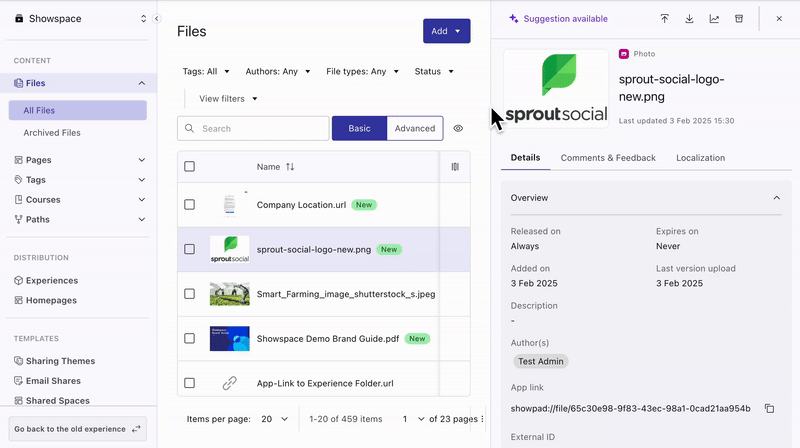The height and width of the screenshot is (448, 800).
Task: Click the download file icon
Action: (690, 19)
